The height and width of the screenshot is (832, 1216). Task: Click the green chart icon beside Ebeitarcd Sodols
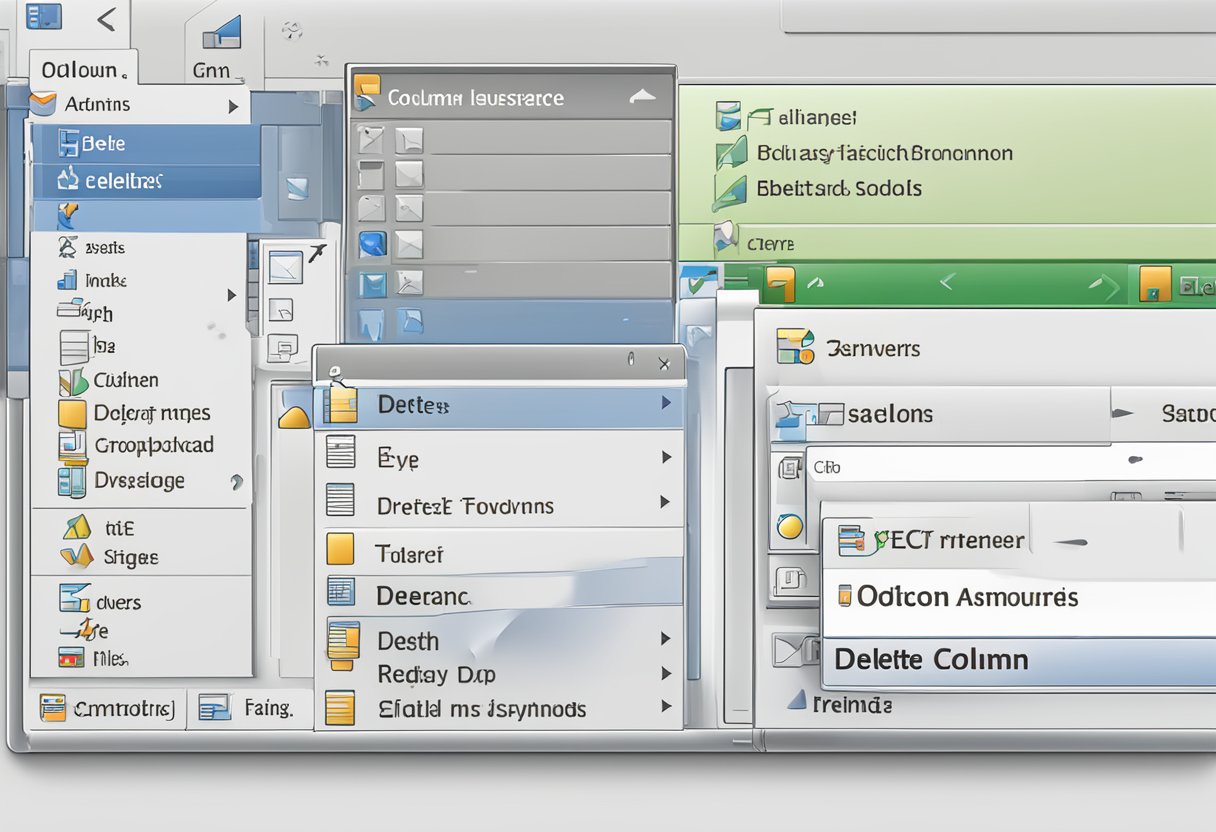coord(729,190)
